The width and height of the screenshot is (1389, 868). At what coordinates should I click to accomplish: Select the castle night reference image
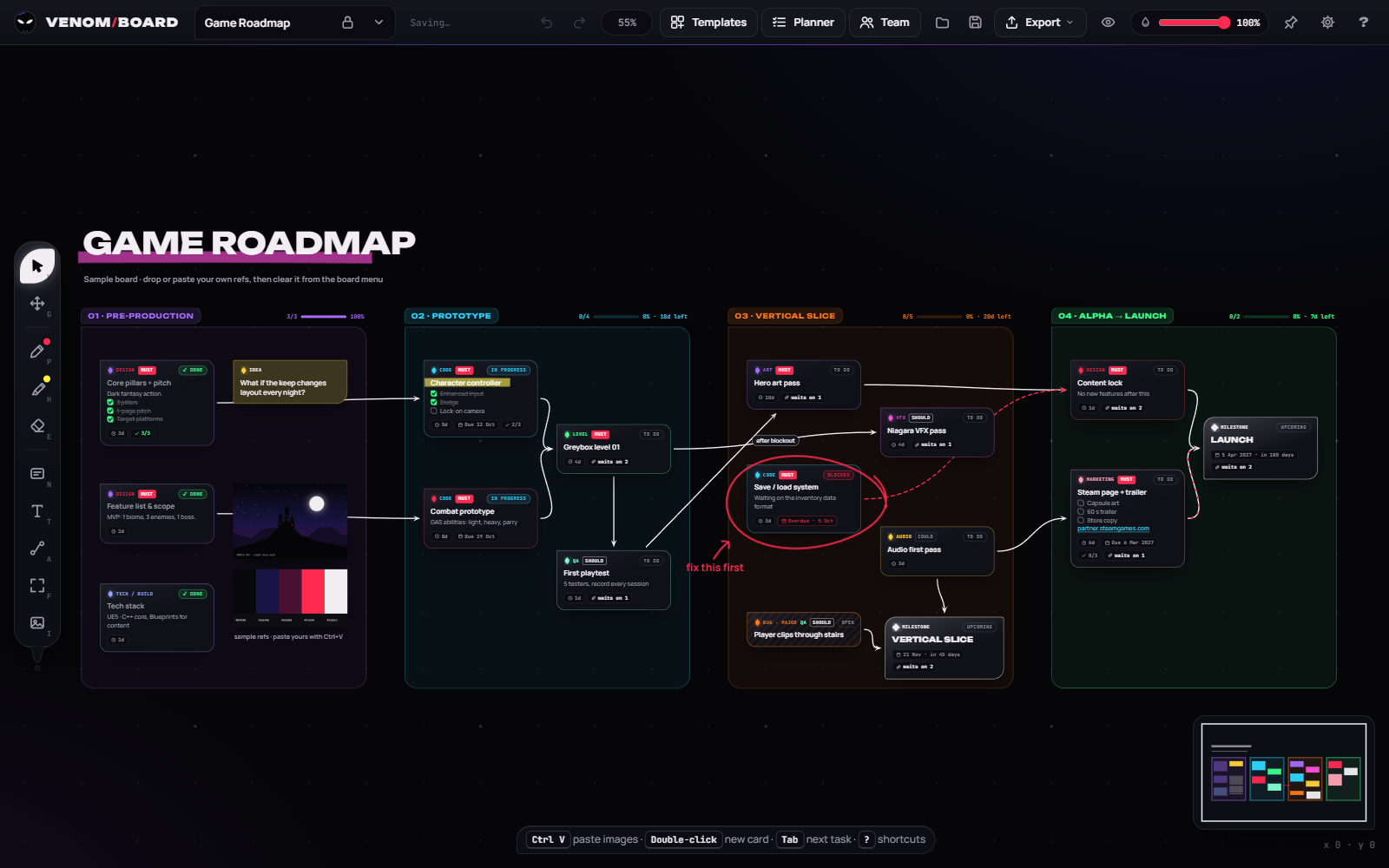tap(290, 521)
